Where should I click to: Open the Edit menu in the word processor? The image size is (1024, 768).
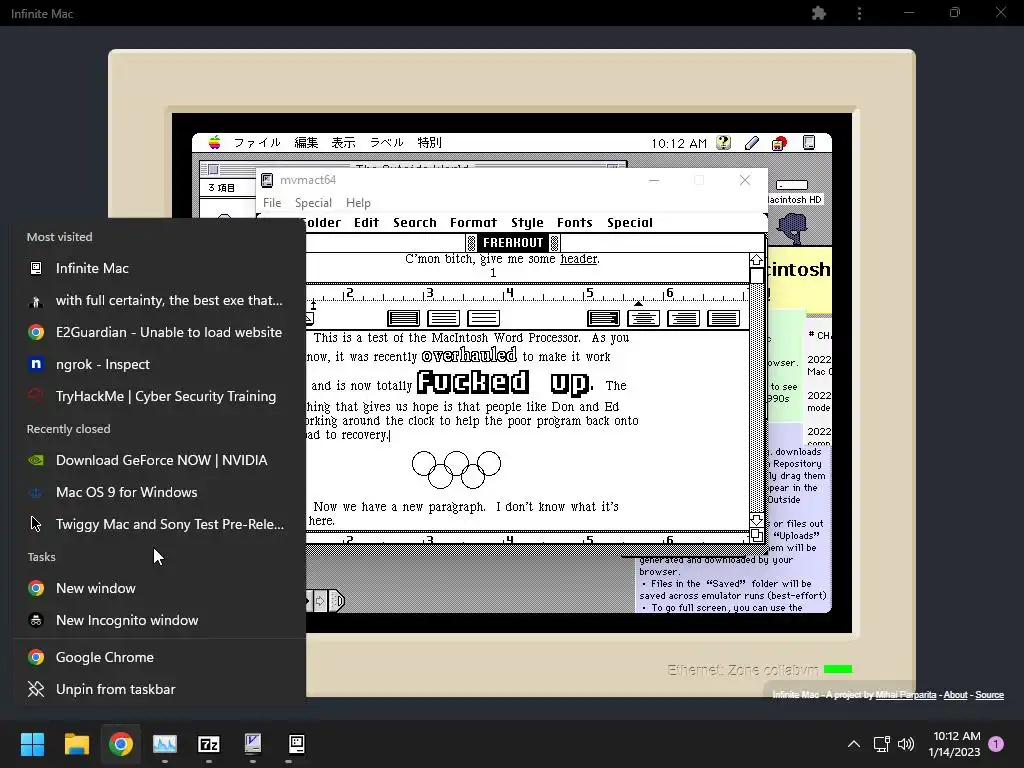[x=366, y=223]
